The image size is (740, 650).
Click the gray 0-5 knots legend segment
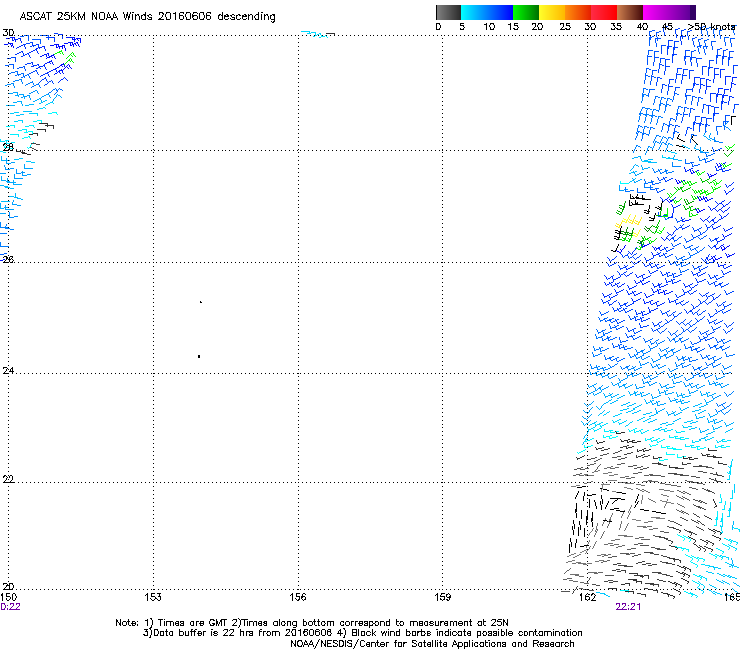click(x=448, y=12)
